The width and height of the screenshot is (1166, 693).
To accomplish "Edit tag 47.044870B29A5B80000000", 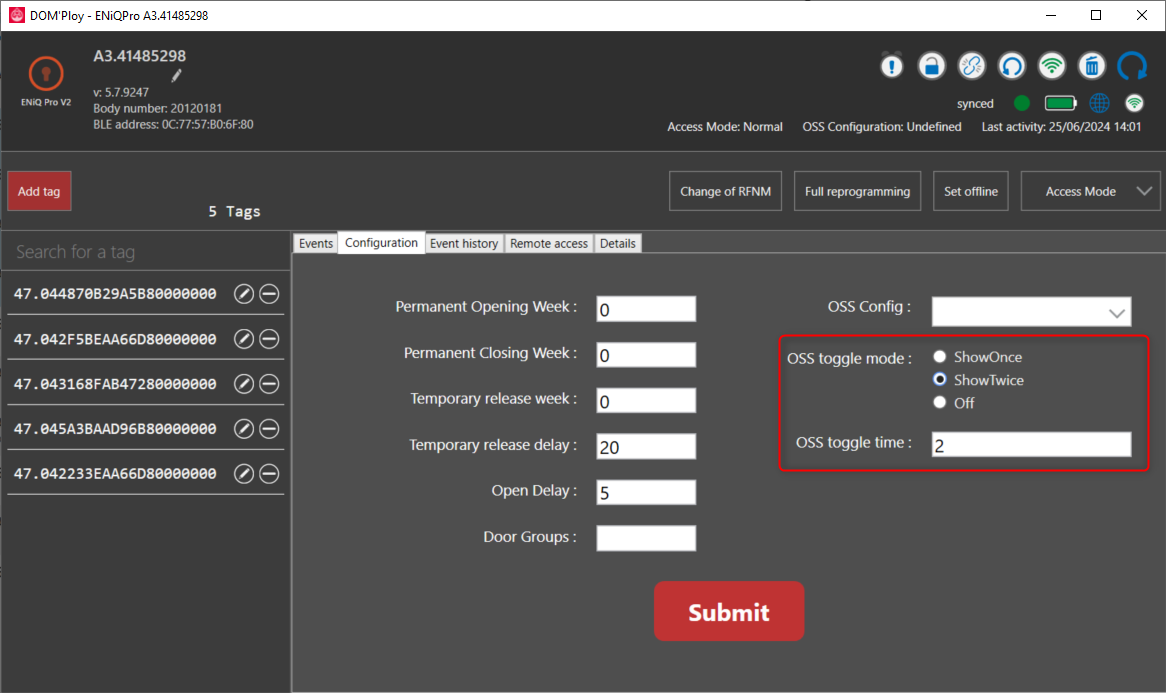I will coord(244,294).
